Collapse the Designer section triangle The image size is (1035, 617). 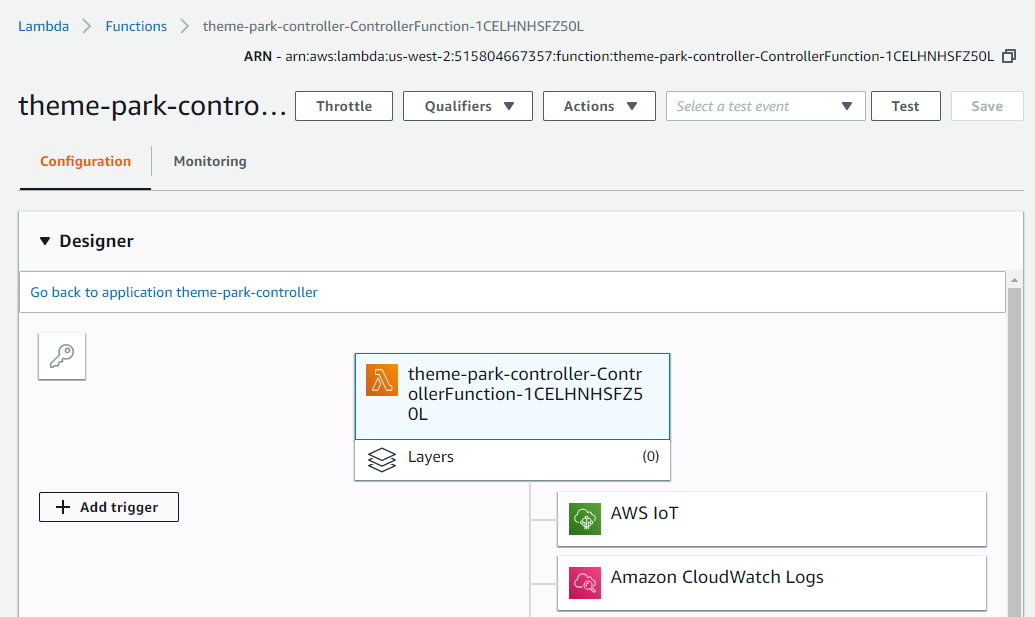(x=45, y=241)
